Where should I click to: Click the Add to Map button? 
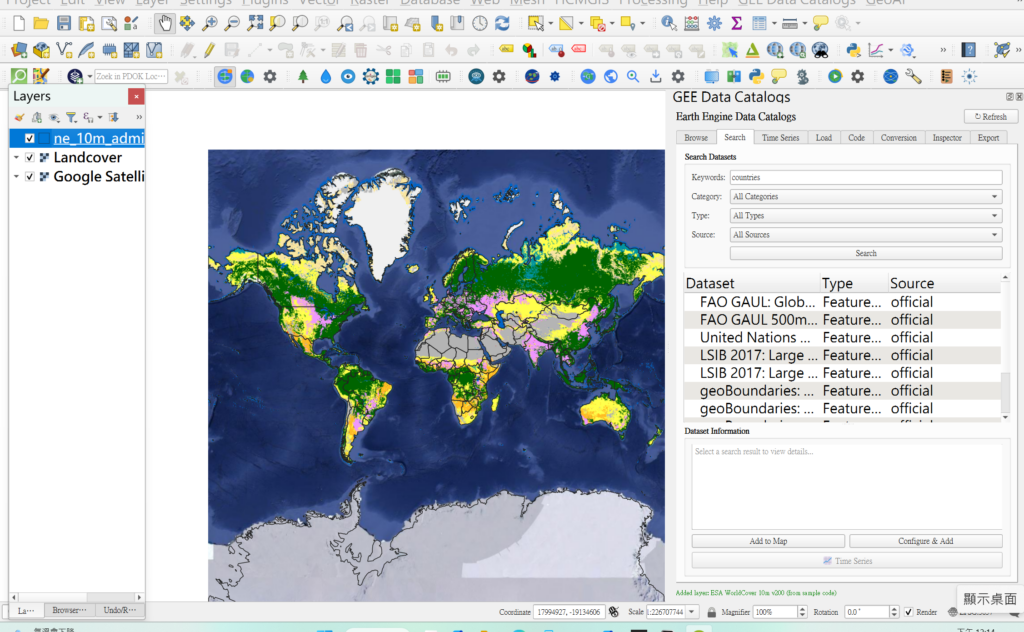click(x=768, y=541)
